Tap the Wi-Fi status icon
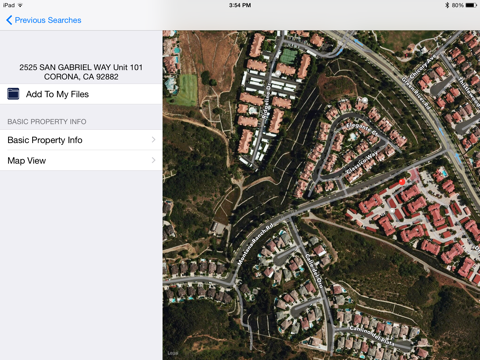480x360 pixels. (x=20, y=5)
